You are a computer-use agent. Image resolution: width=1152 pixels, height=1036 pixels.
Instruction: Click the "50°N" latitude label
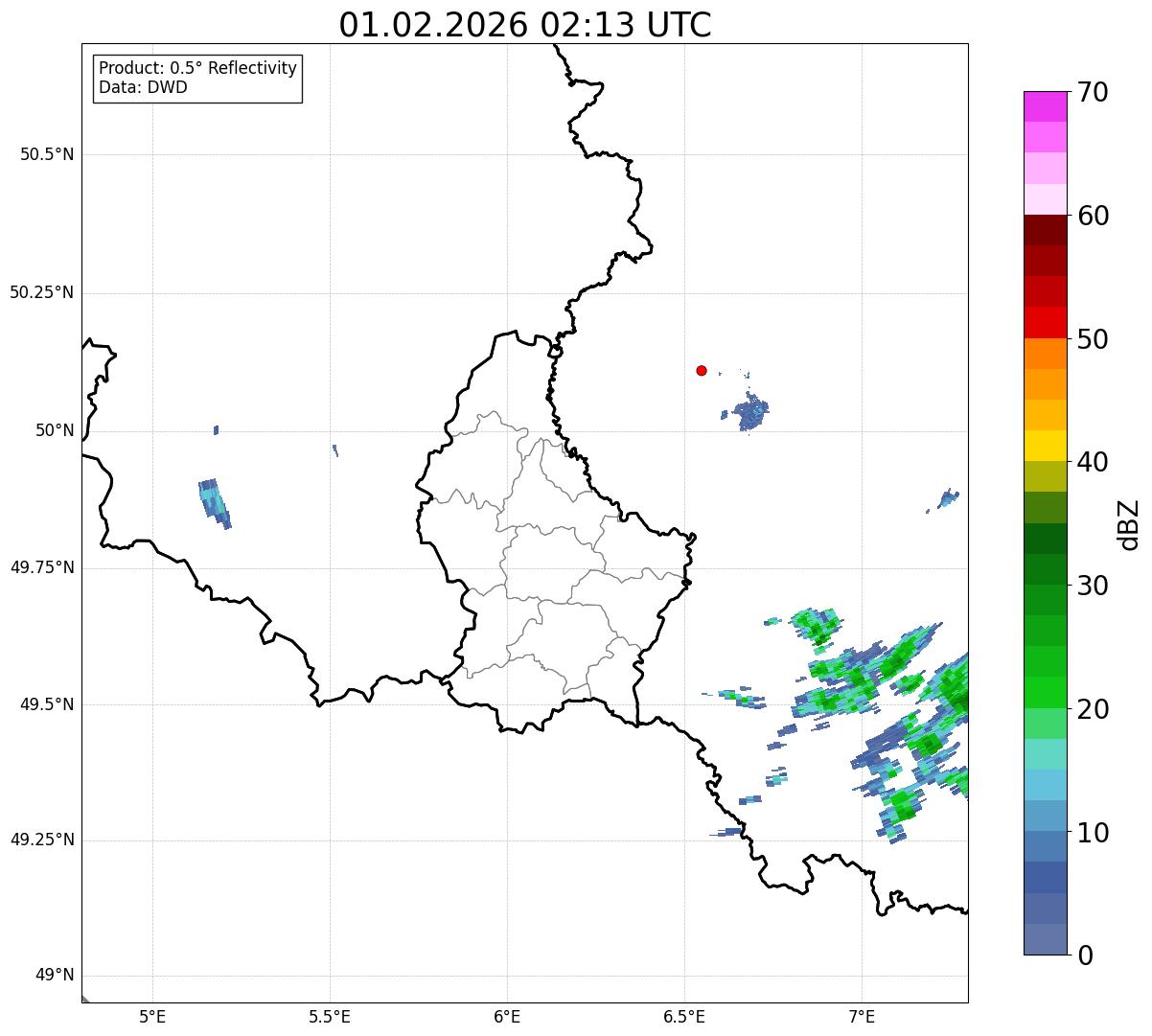pos(55,430)
